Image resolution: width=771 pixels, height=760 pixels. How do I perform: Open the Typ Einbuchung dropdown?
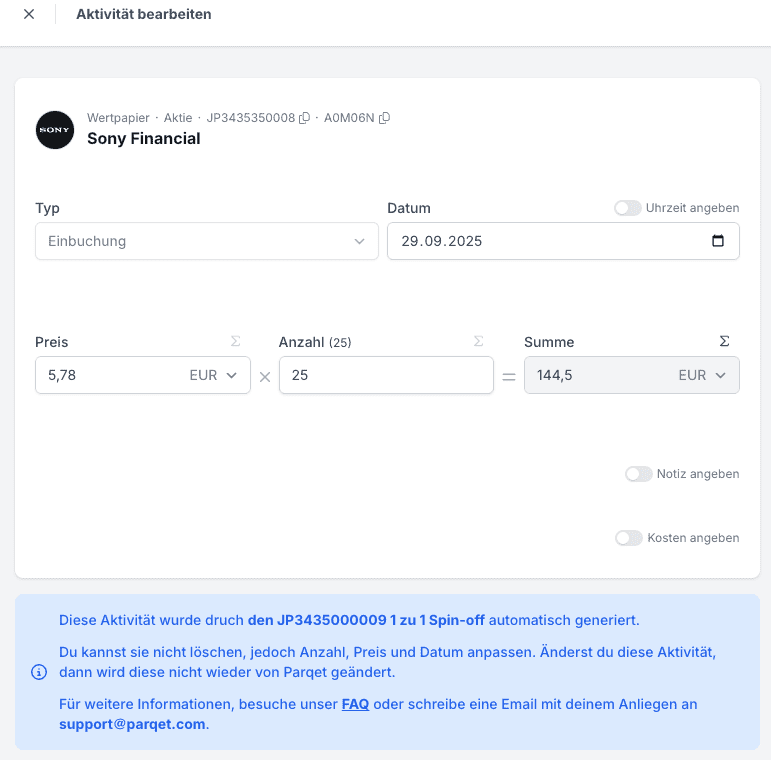click(206, 241)
